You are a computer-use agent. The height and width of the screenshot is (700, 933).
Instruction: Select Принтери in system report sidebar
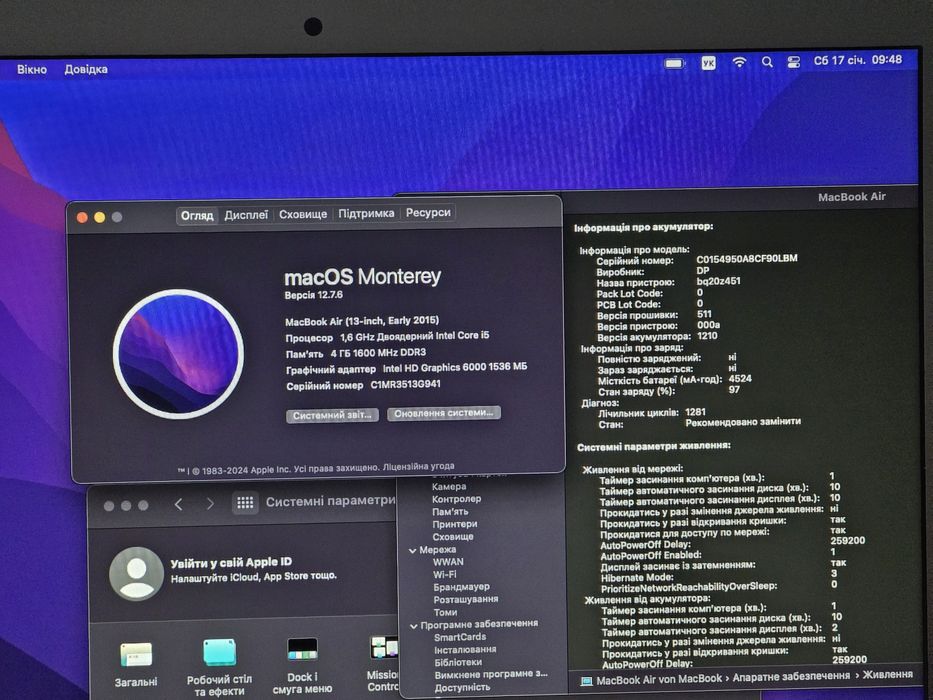(455, 524)
